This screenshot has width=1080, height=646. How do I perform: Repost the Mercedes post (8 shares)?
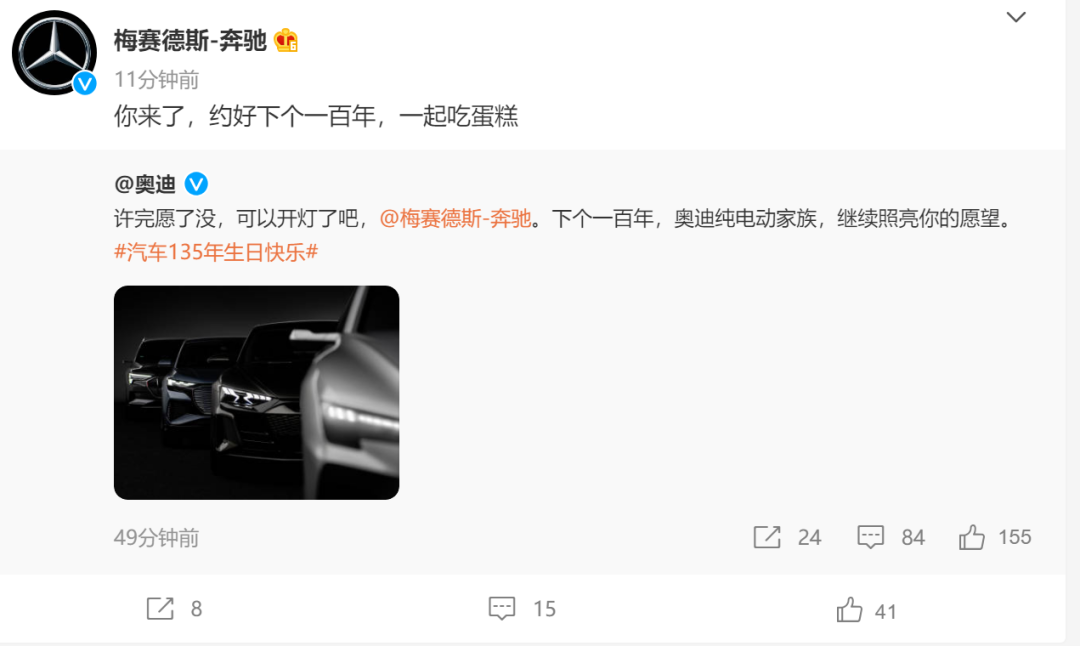(174, 609)
